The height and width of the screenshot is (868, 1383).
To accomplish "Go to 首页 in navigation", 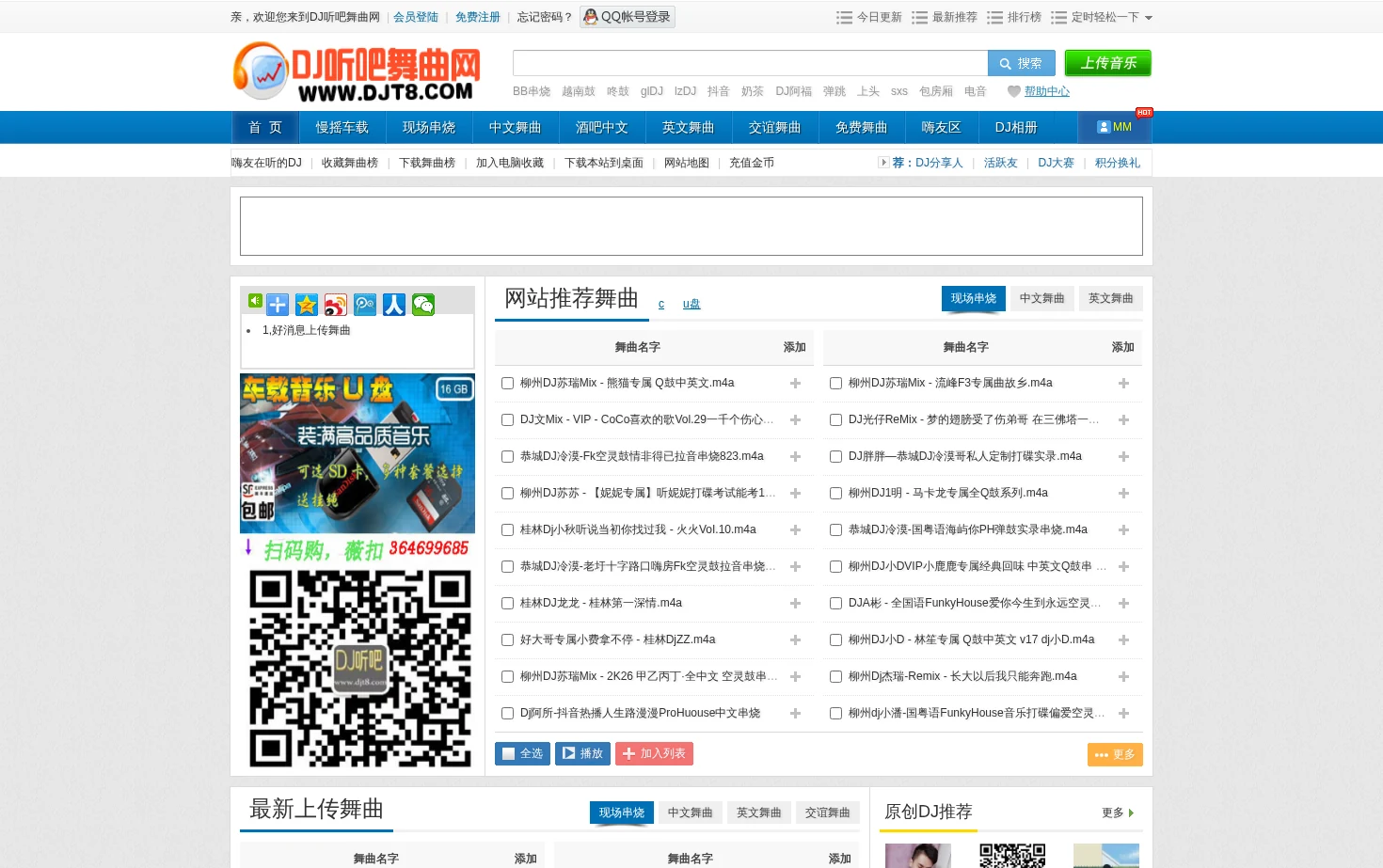I will (265, 127).
